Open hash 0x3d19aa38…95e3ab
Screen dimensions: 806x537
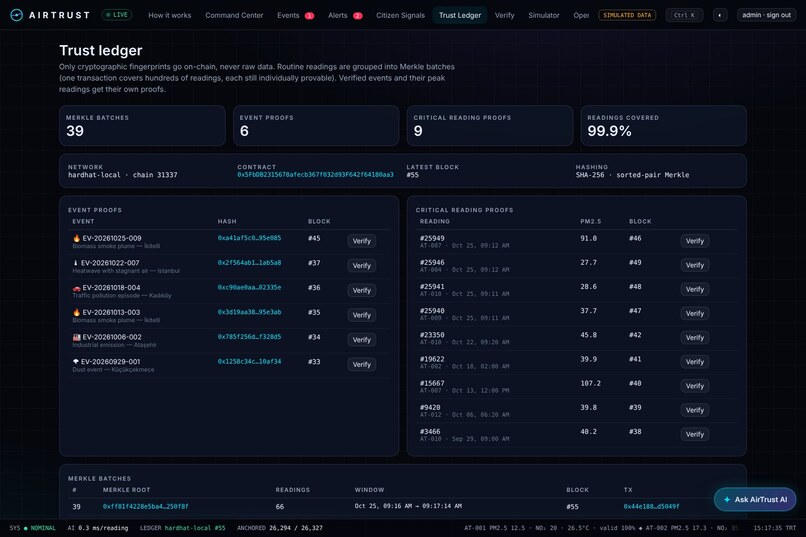click(249, 312)
